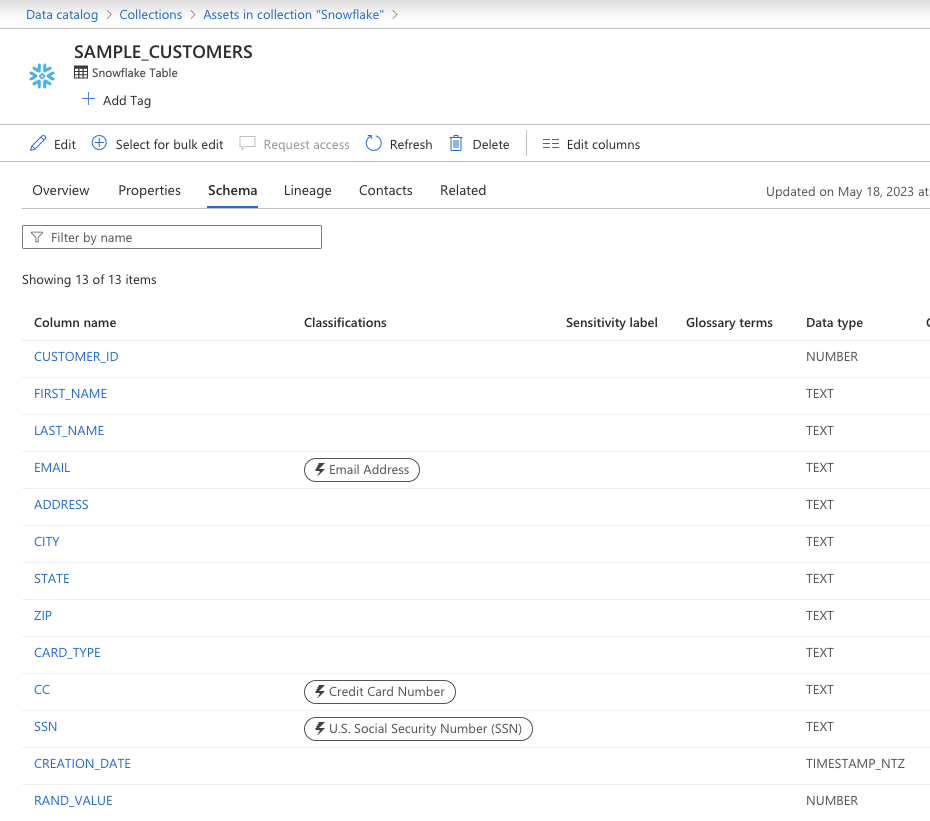Click the Snowflake logo icon
930x821 pixels.
(42, 76)
